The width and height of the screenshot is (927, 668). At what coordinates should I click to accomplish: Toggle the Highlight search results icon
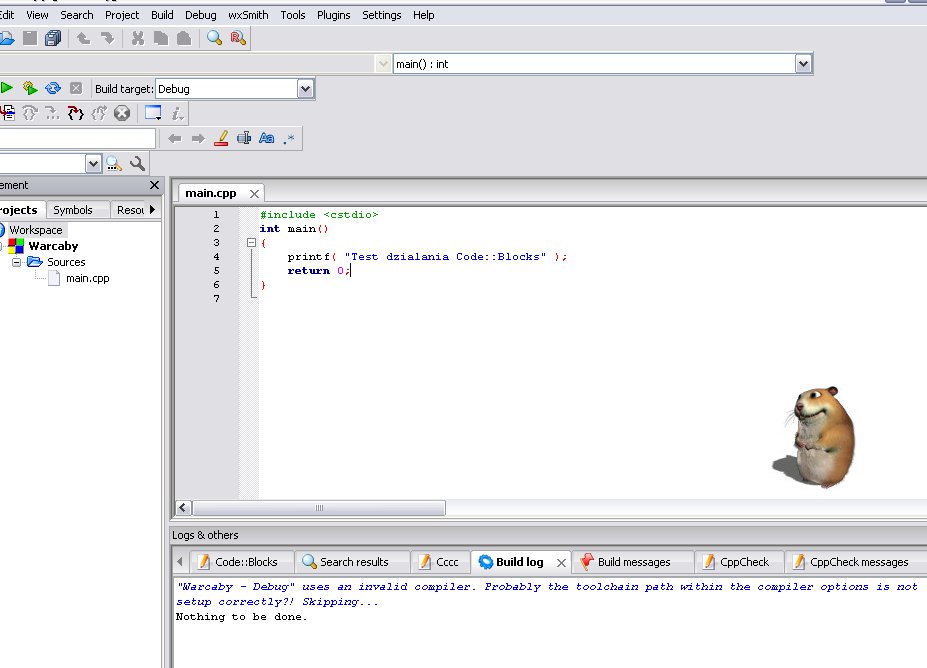pyautogui.click(x=221, y=138)
